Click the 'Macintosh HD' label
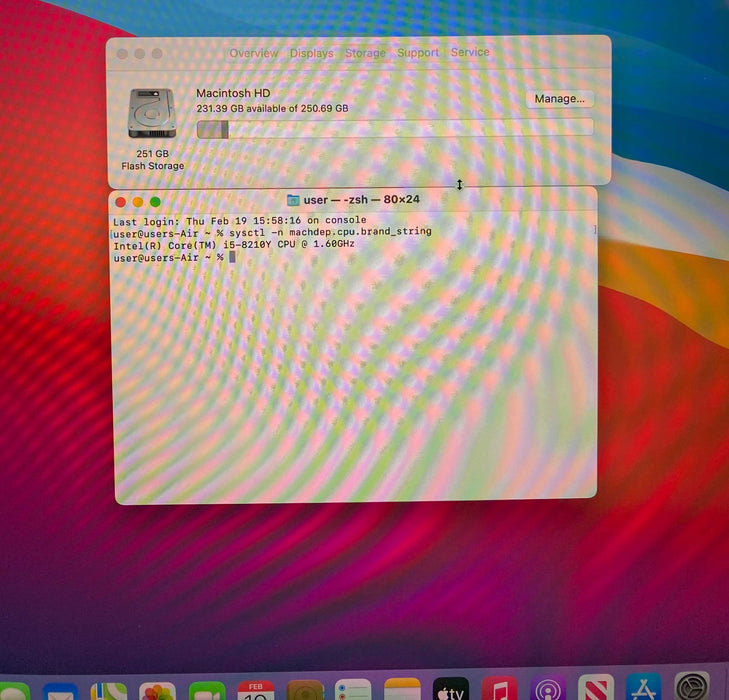The width and height of the screenshot is (729, 700). (233, 93)
